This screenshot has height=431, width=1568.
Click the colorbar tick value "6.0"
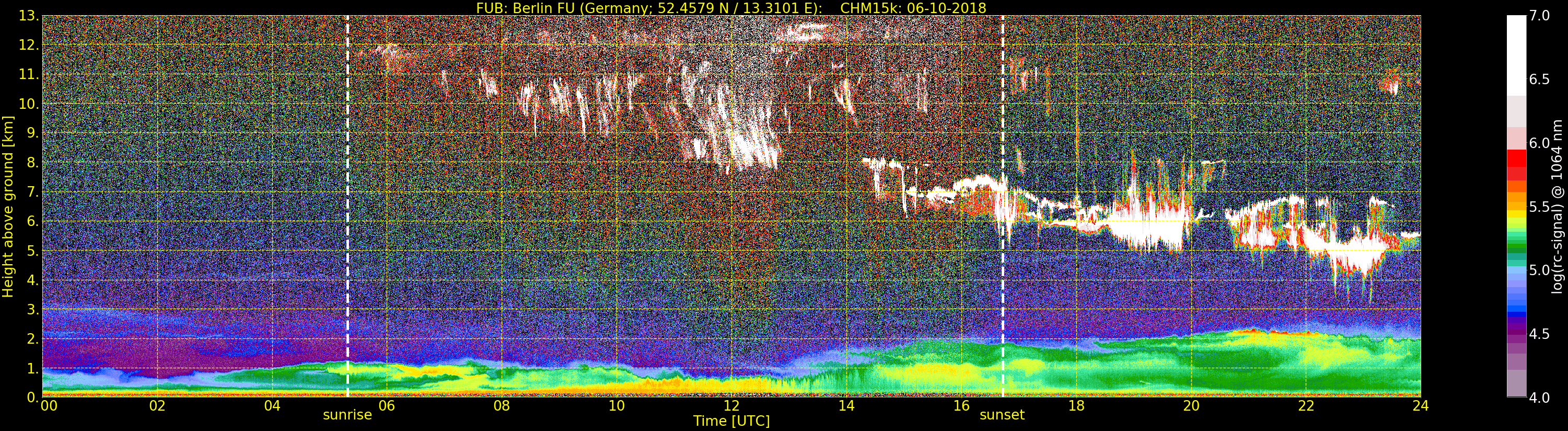(1539, 143)
